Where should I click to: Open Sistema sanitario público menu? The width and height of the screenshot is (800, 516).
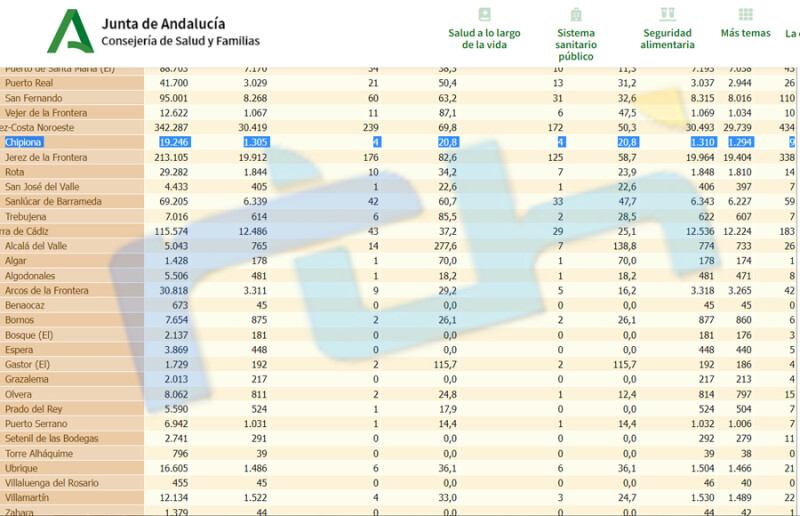tap(576, 45)
